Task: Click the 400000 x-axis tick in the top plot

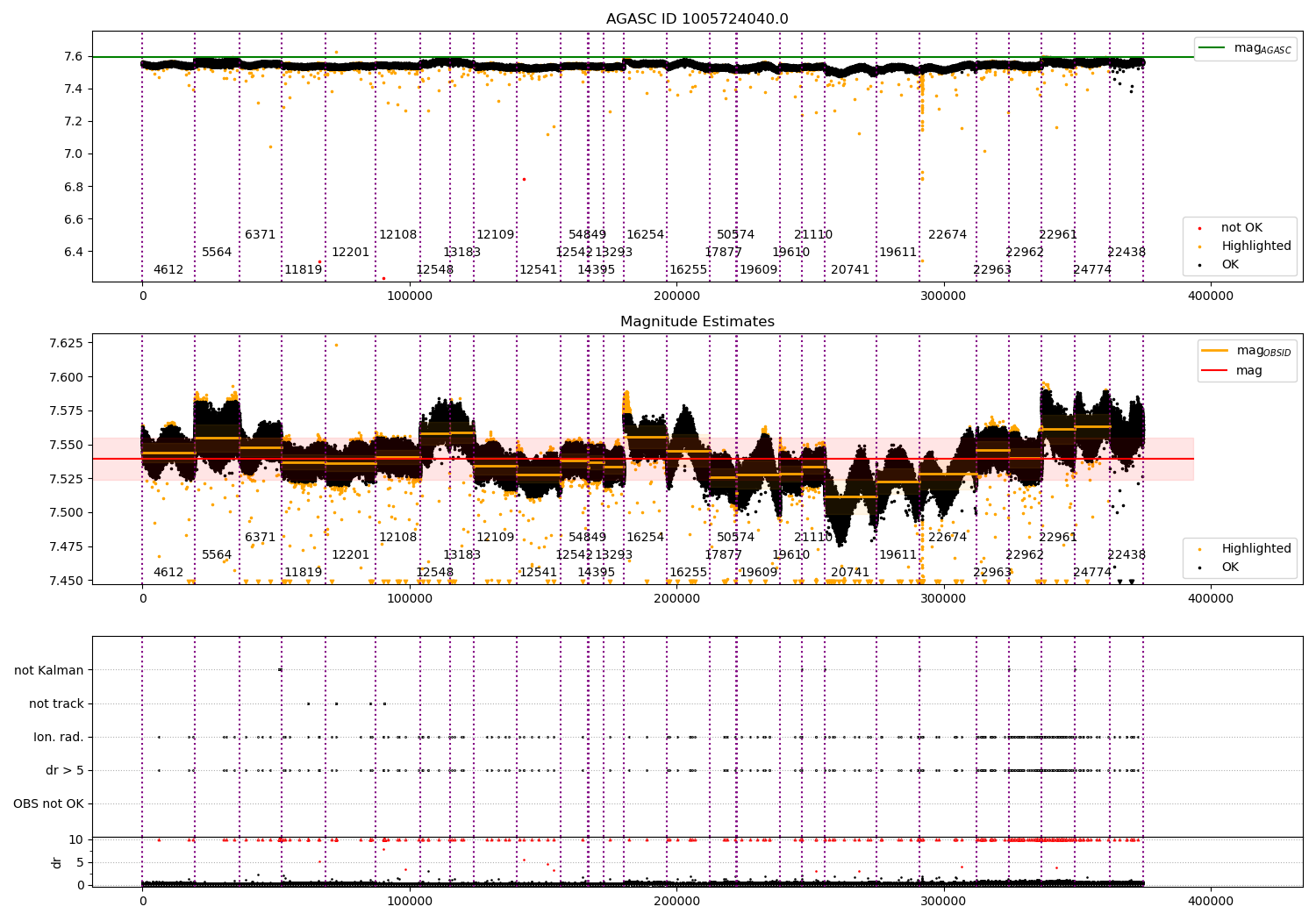Action: (x=1210, y=296)
